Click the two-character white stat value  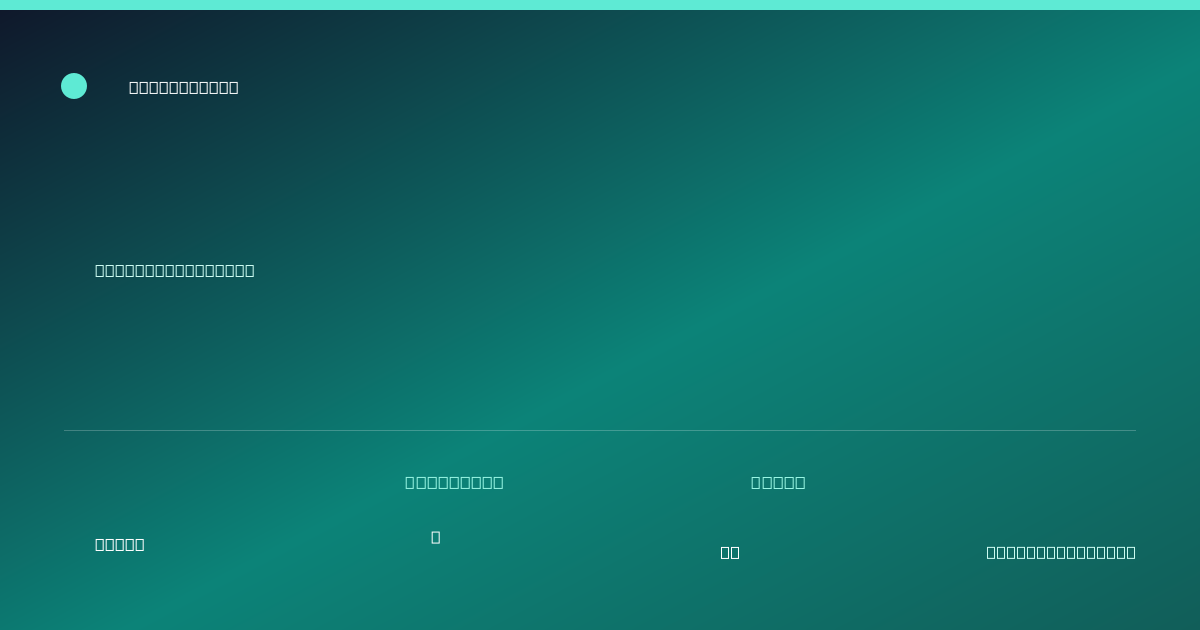[x=730, y=552]
